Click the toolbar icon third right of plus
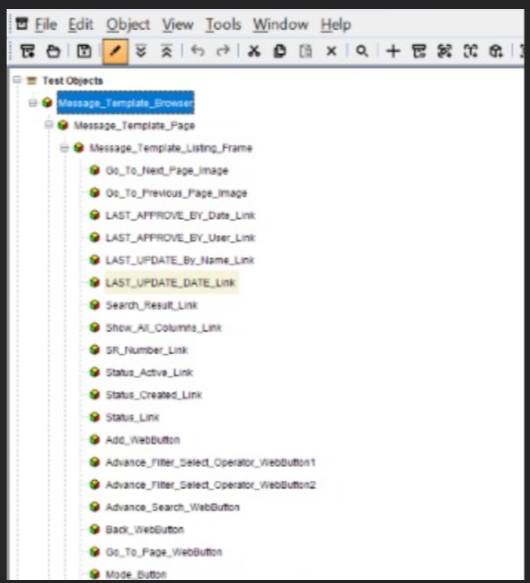The image size is (530, 583). [470, 51]
